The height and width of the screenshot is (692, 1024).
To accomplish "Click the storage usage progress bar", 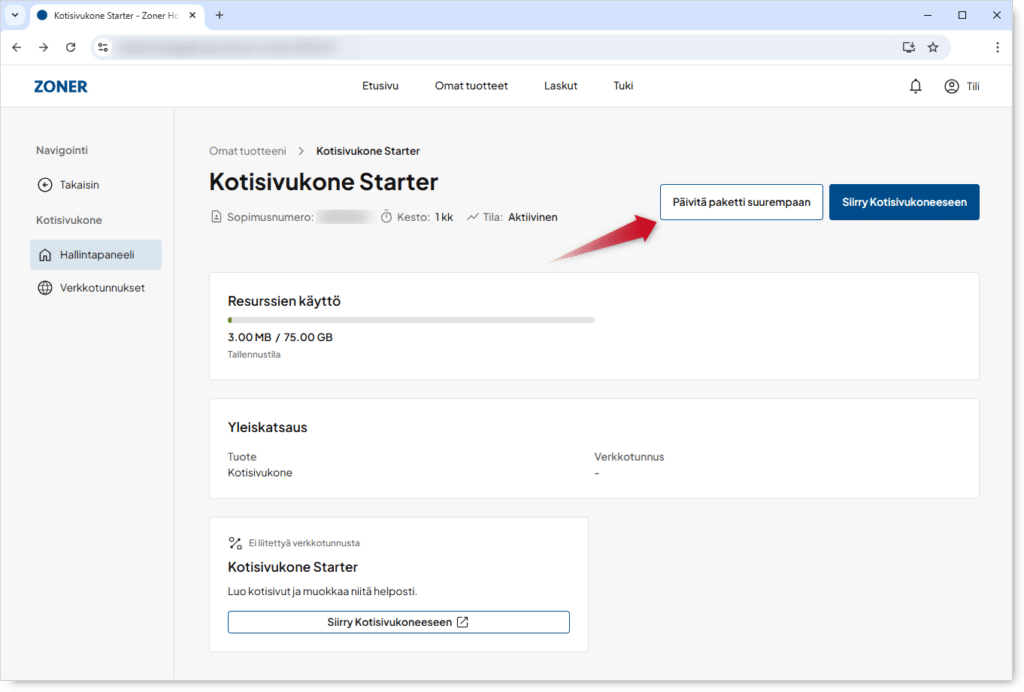I will 411,320.
